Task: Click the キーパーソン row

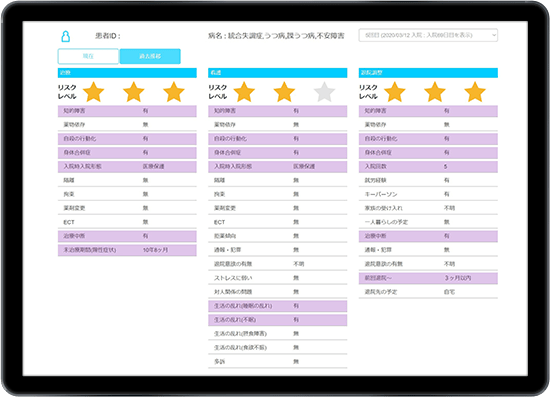Action: coord(428,194)
